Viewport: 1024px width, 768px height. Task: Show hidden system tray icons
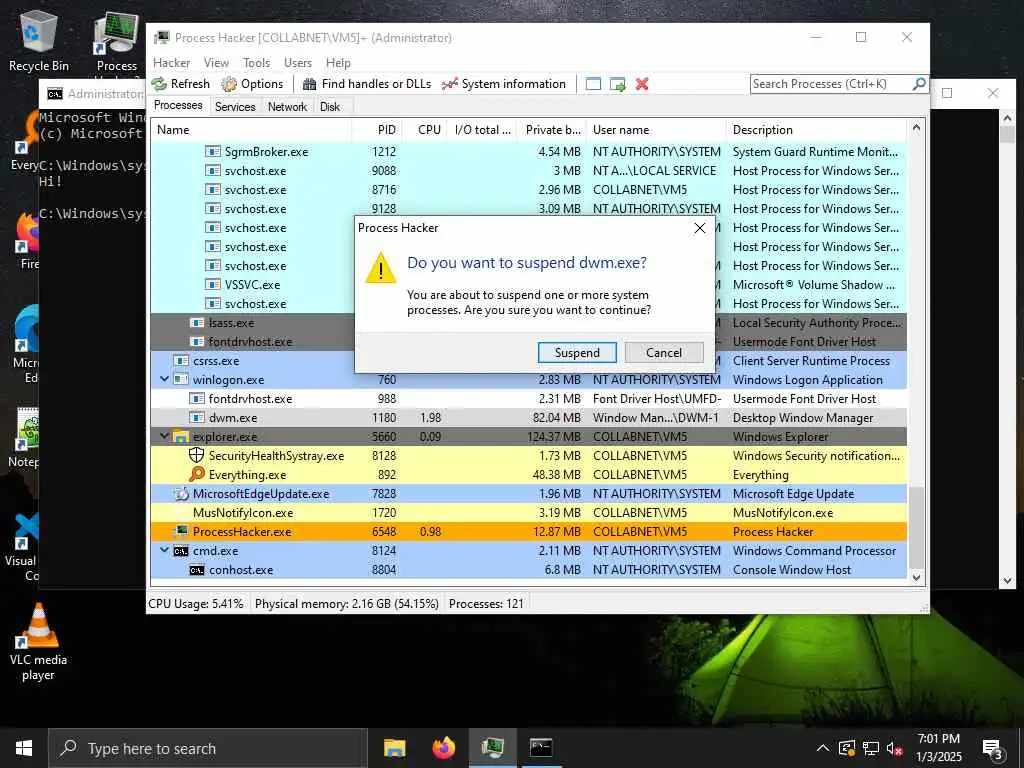pos(823,748)
